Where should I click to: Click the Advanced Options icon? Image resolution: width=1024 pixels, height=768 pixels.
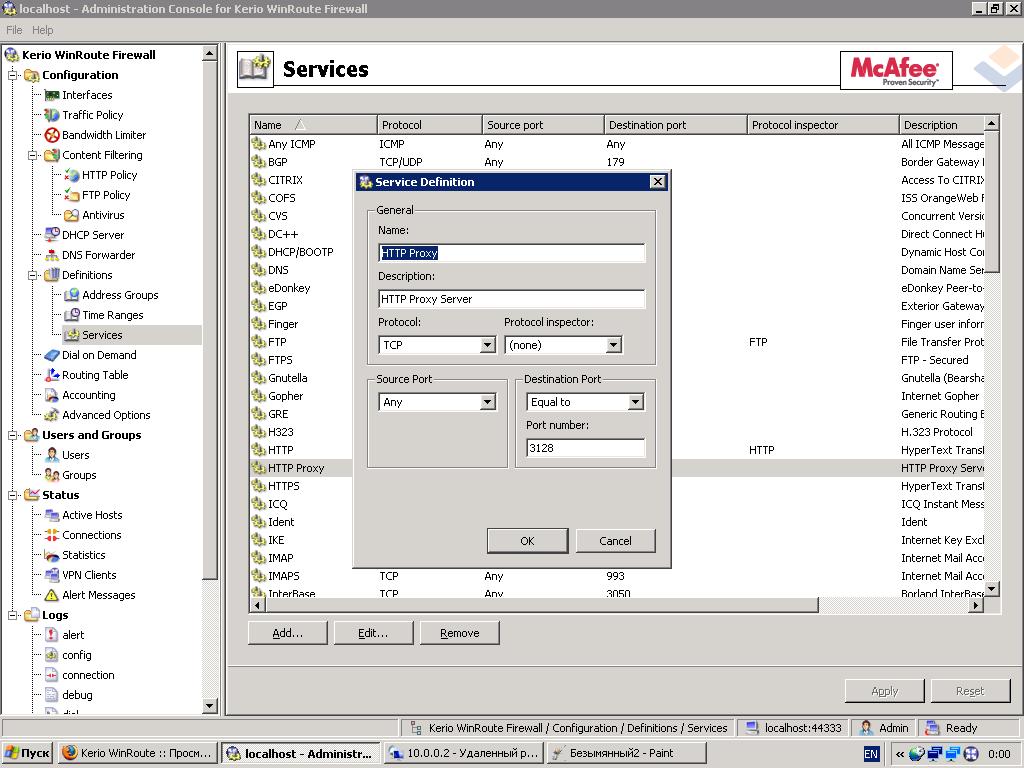click(x=52, y=415)
